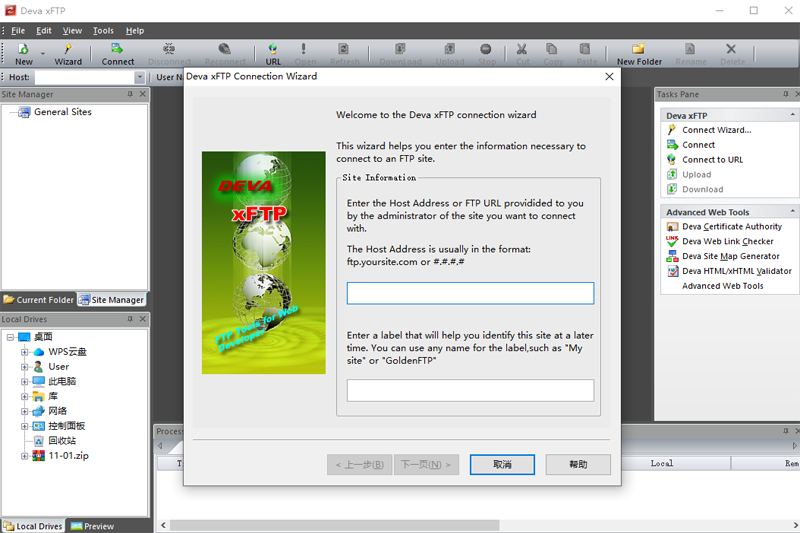Click the Upload toolbar icon

click(x=449, y=54)
